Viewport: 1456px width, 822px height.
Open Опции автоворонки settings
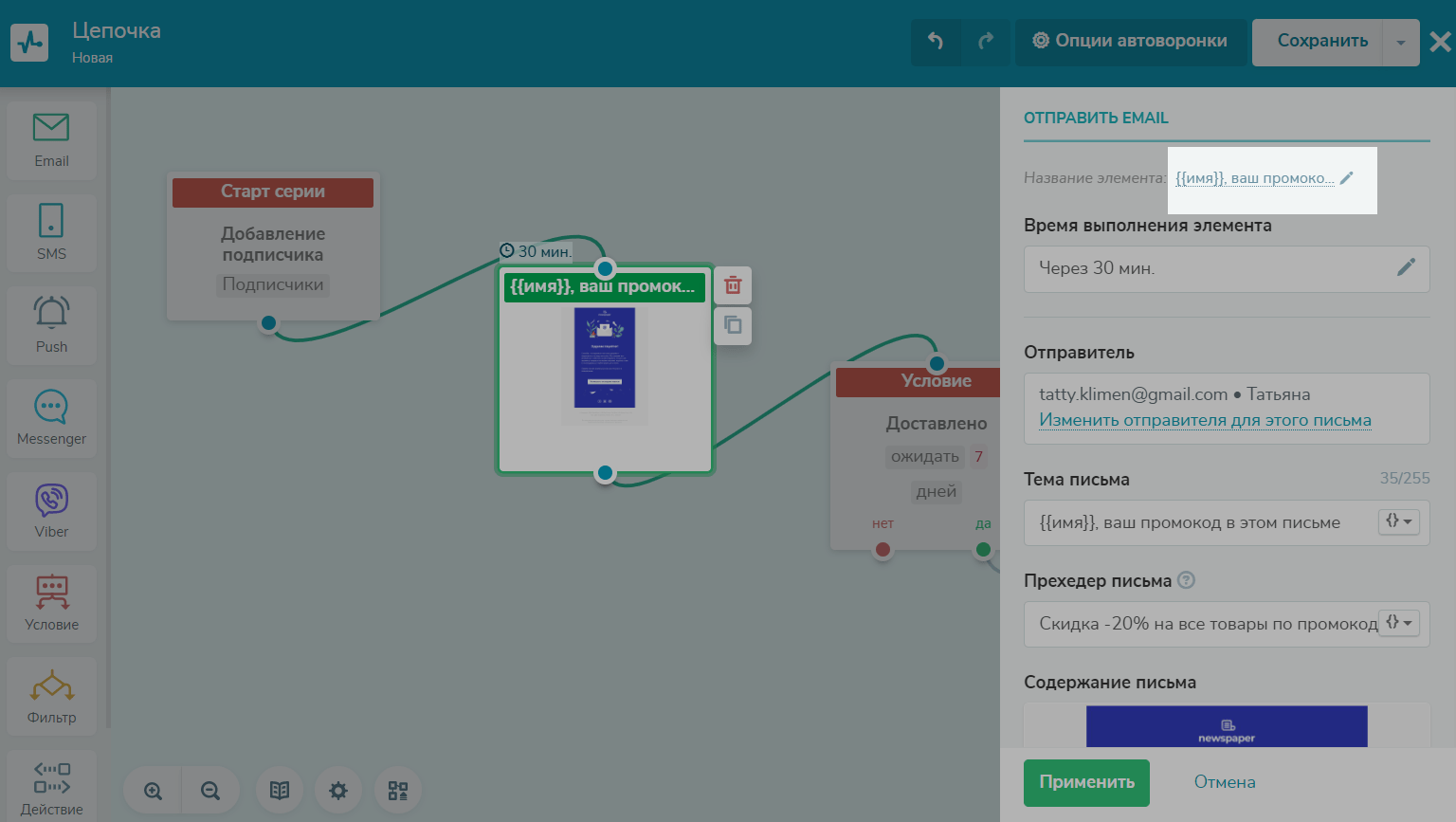click(1130, 42)
